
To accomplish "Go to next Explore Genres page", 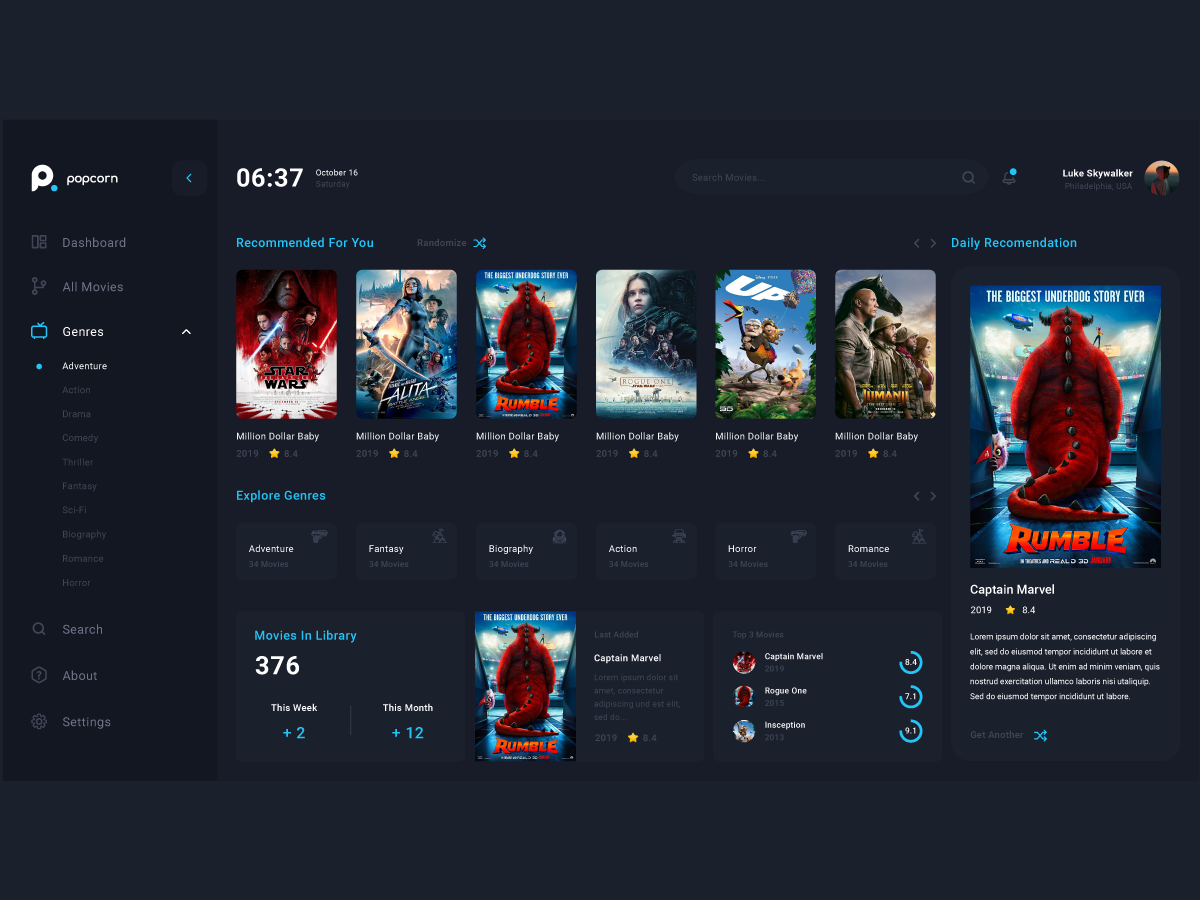I will click(933, 496).
